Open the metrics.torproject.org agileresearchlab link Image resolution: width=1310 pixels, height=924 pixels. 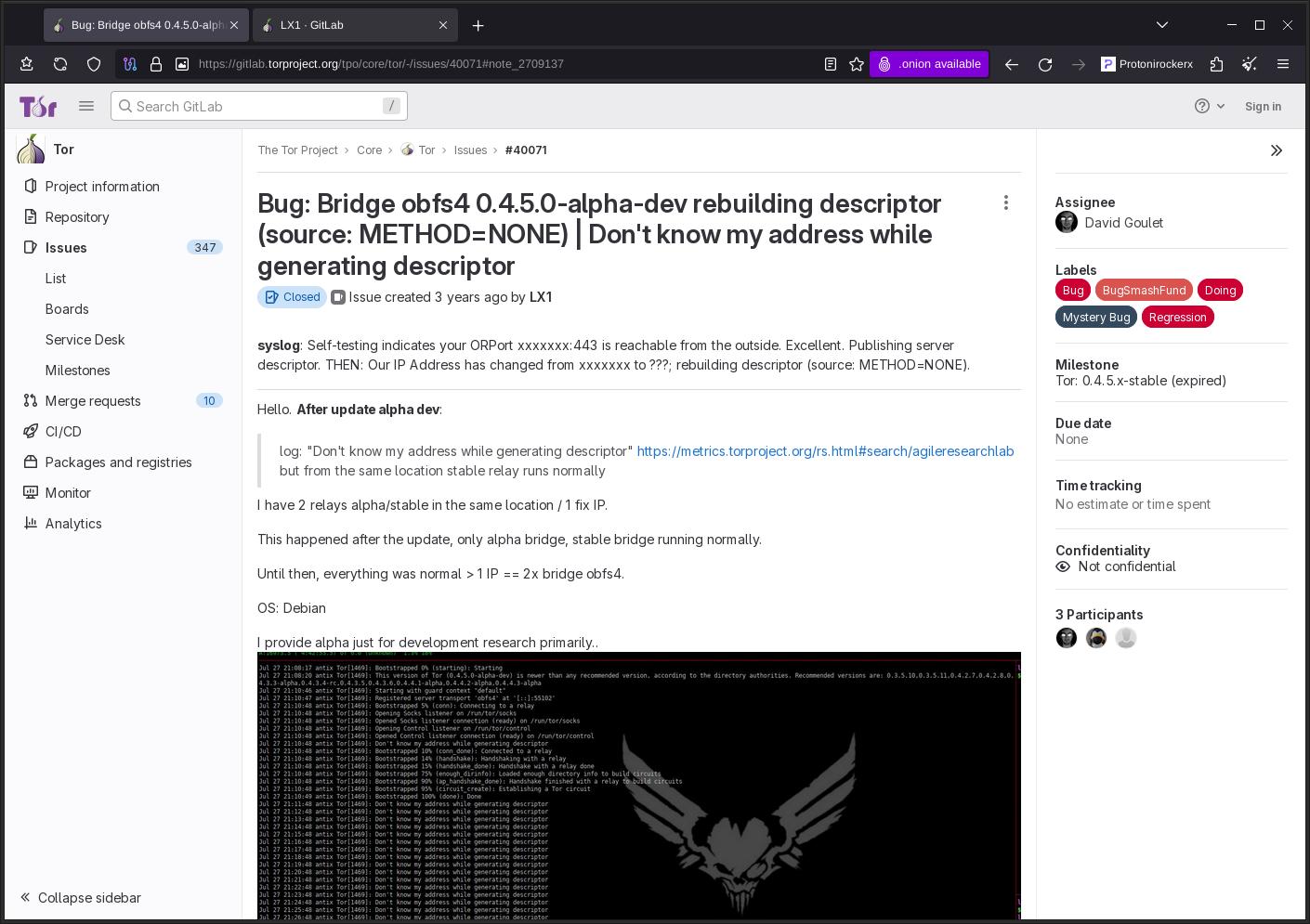click(825, 451)
